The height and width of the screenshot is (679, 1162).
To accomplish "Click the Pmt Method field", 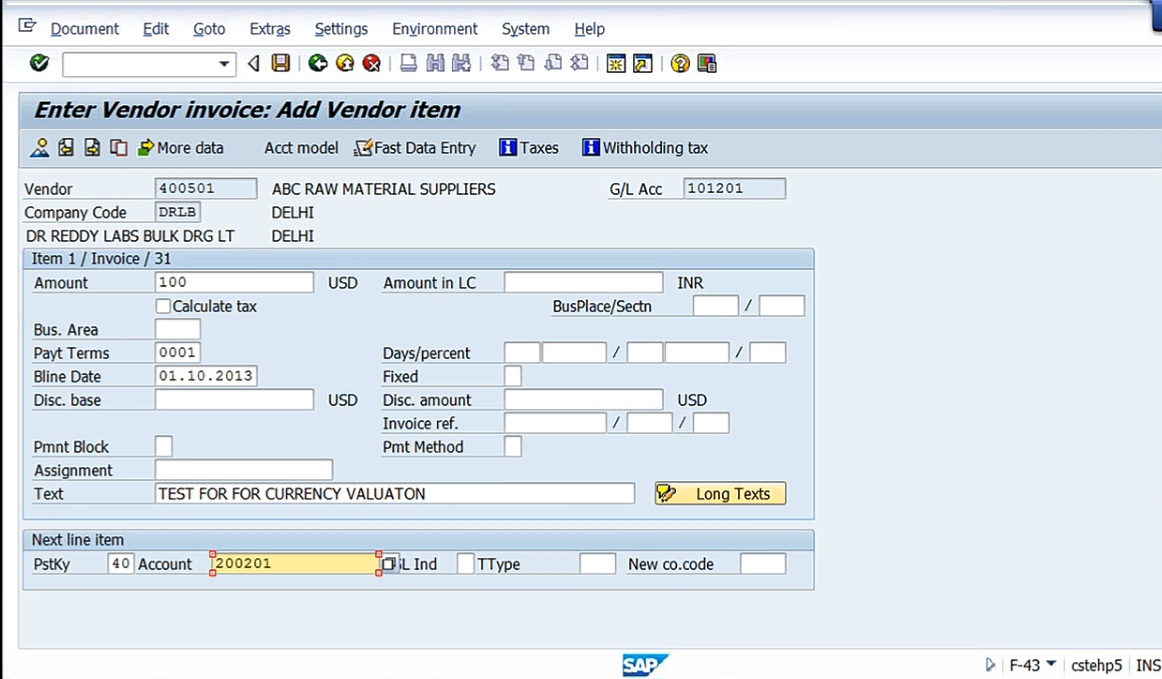I will coord(513,446).
